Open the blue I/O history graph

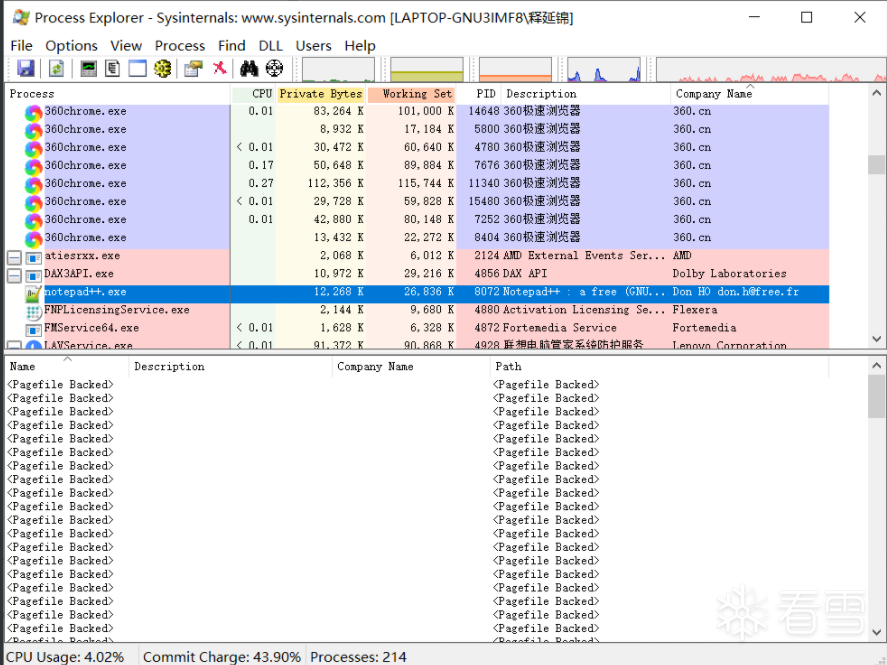click(604, 70)
